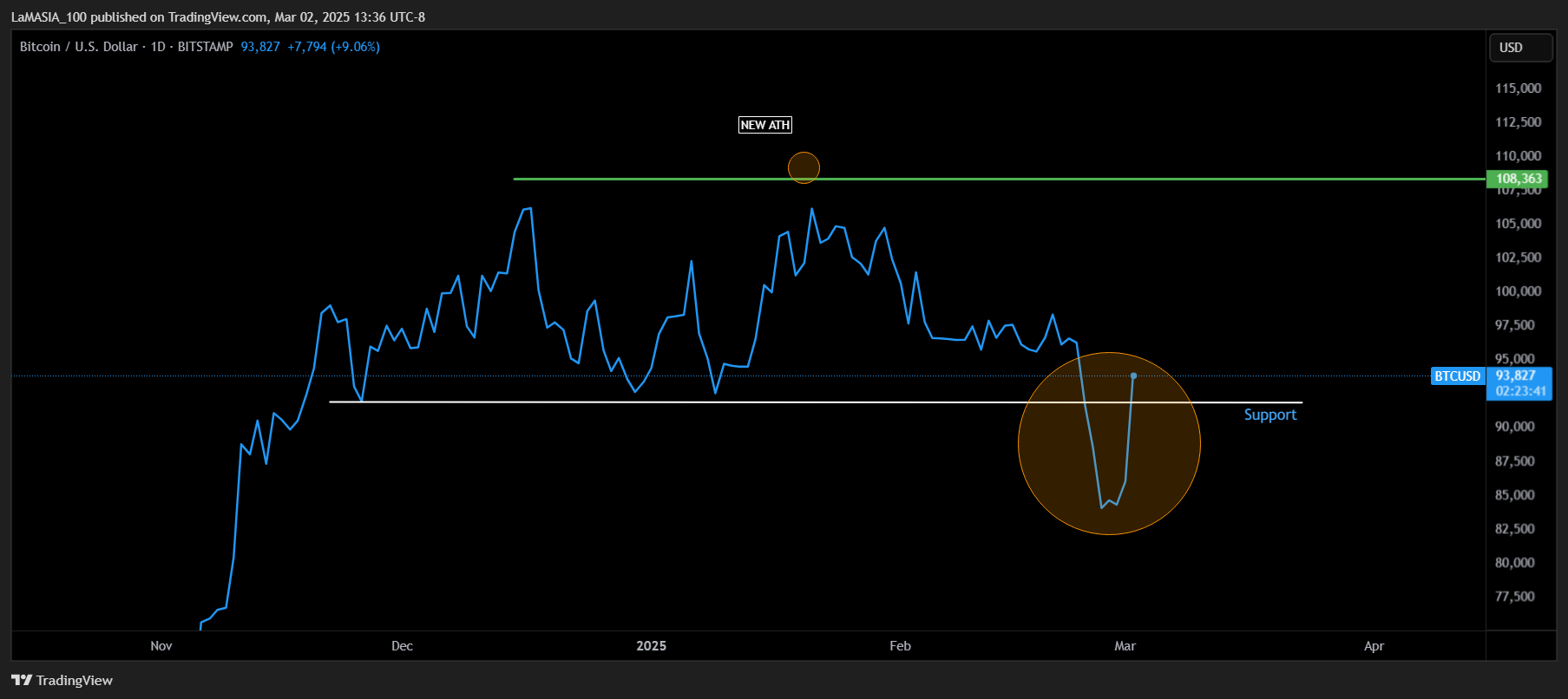Viewport: 1568px width, 699px height.
Task: Click the 82,500 price axis label
Action: coord(1514,529)
